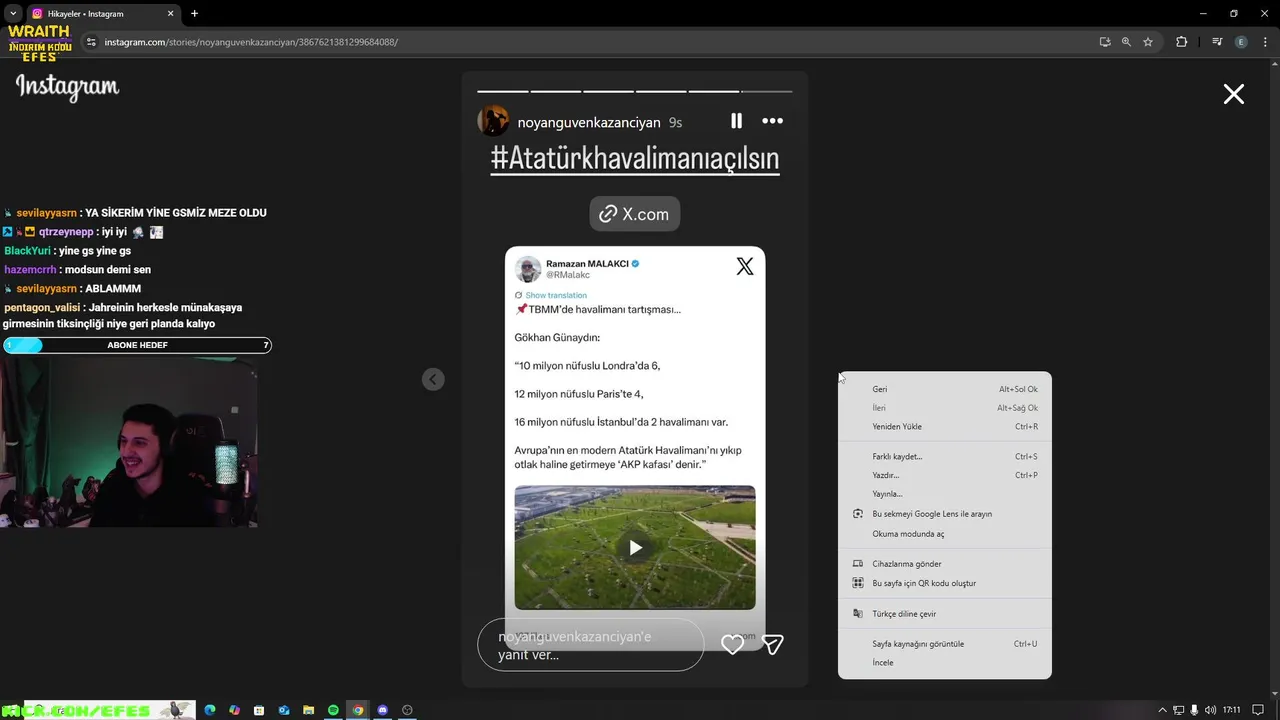This screenshot has height=720, width=1280.
Task: Play the embedded tweet video
Action: coord(635,548)
